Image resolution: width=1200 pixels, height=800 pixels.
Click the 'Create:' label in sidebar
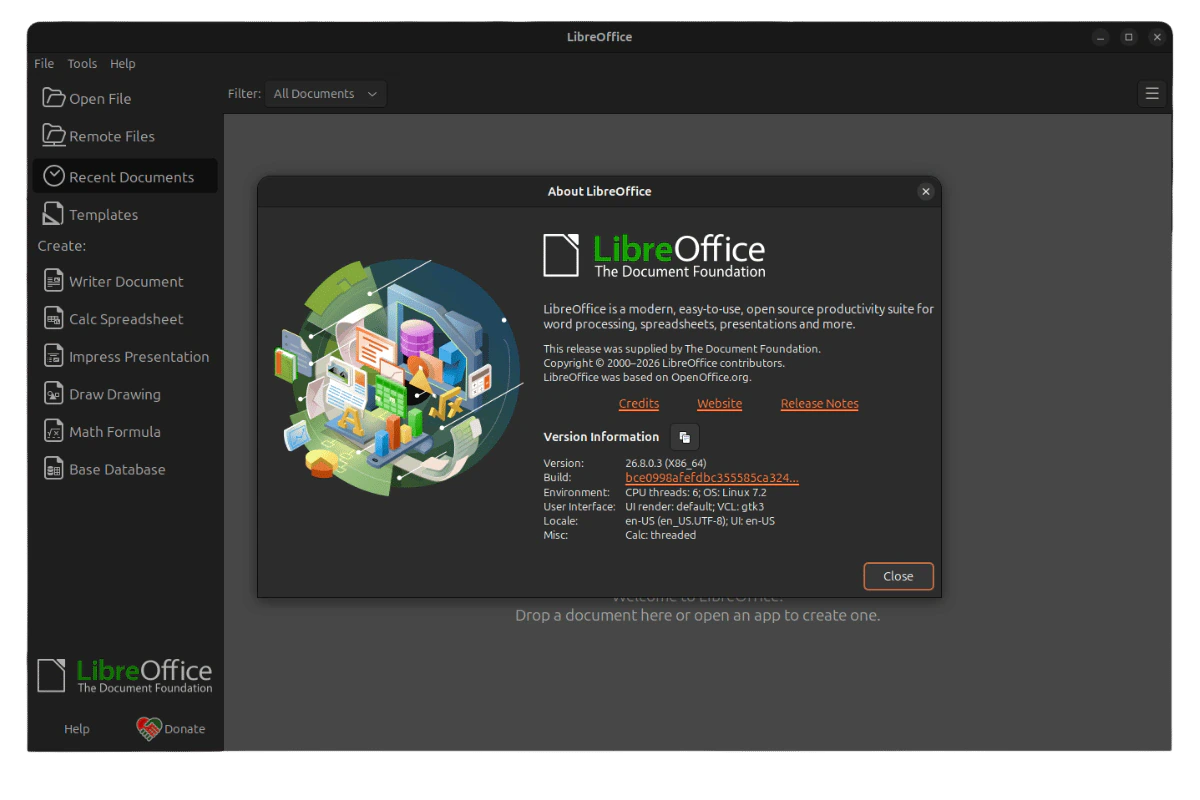(x=62, y=246)
